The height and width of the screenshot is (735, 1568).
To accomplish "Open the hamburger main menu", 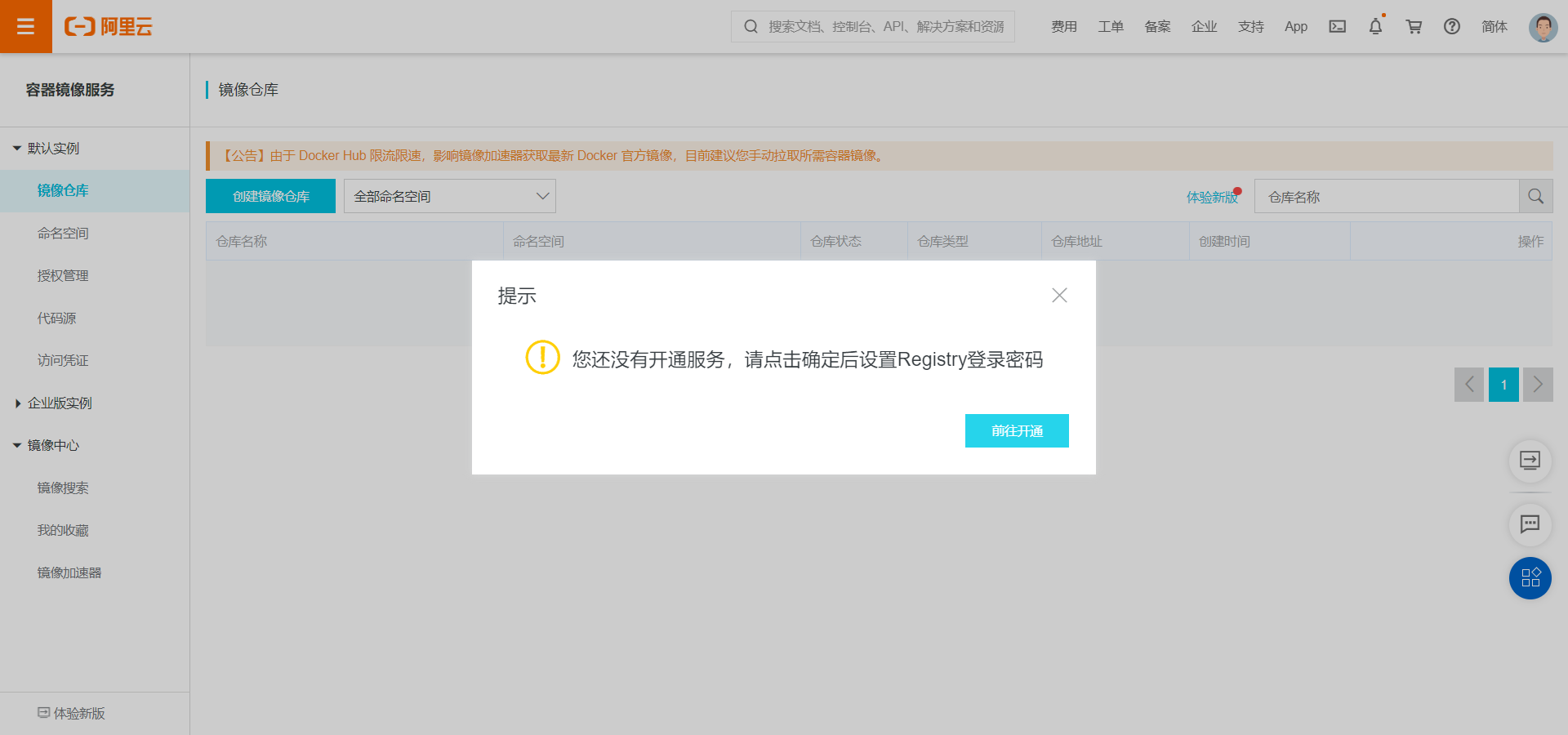I will pyautogui.click(x=25, y=27).
